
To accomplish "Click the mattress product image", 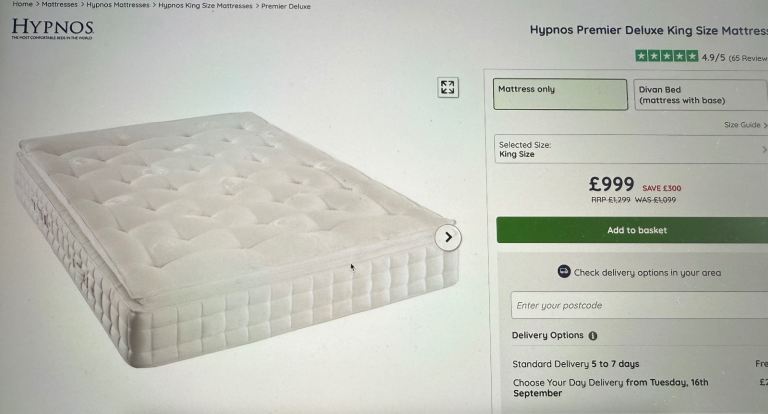I will pos(237,239).
